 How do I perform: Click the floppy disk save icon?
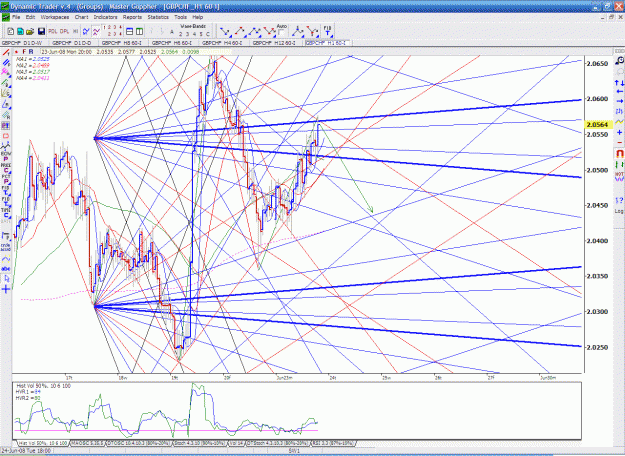click(41, 31)
